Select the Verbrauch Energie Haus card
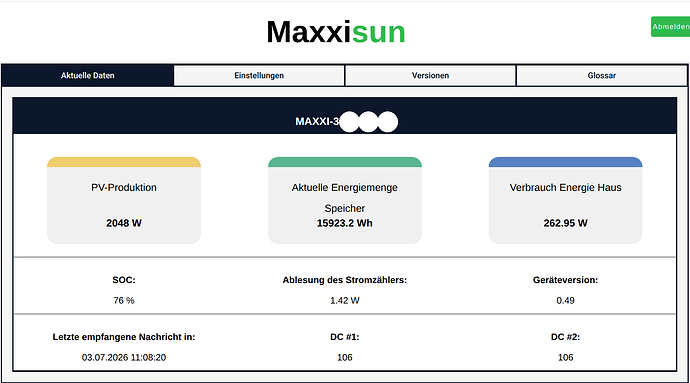This screenshot has height=383, width=690. 565,200
